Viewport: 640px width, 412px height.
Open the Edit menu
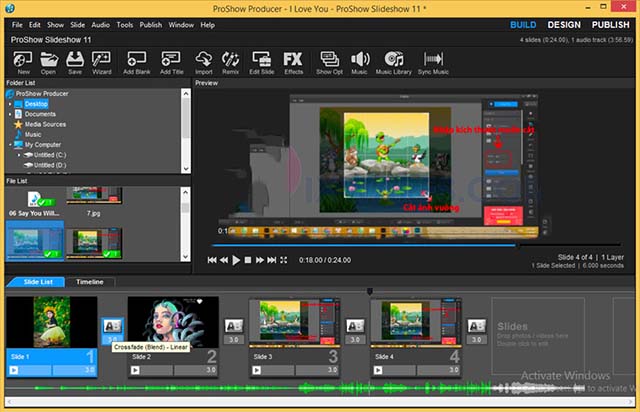coord(35,25)
